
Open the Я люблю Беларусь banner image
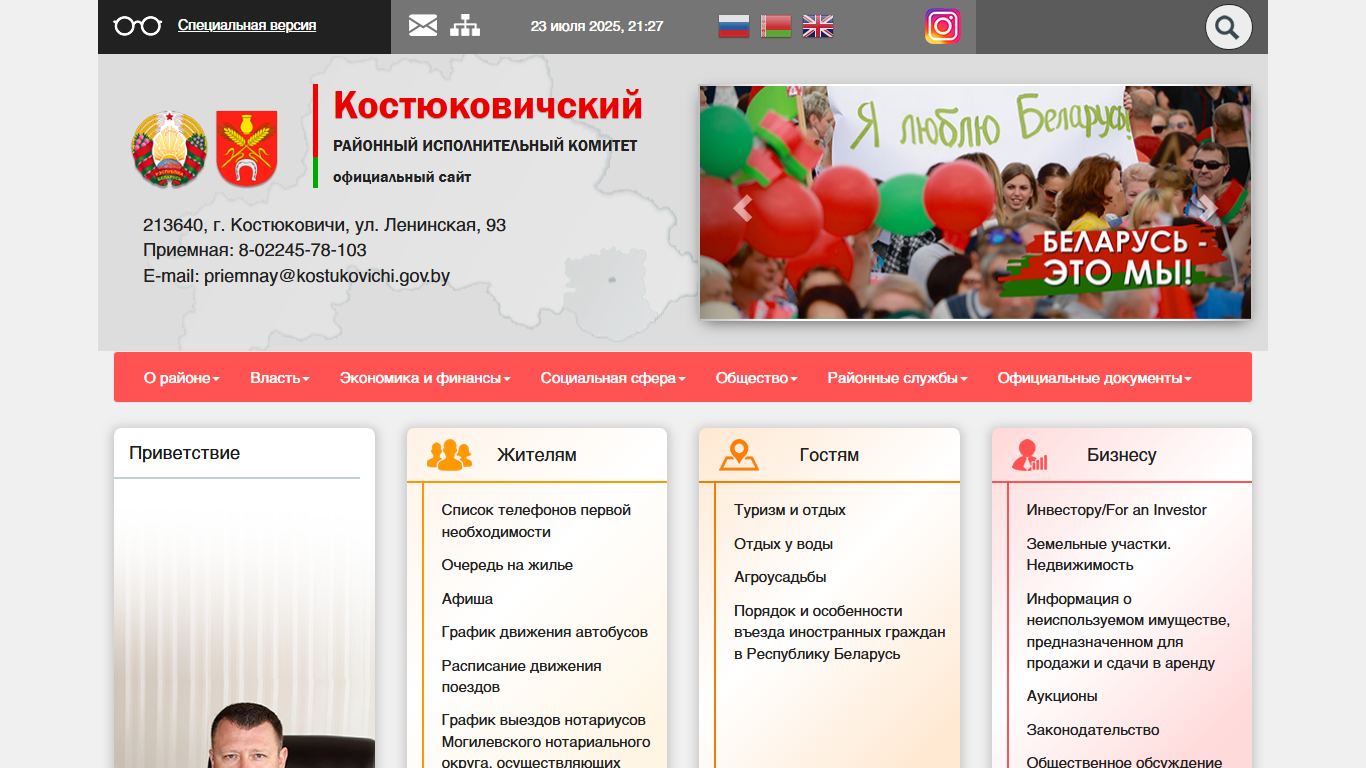coord(975,202)
